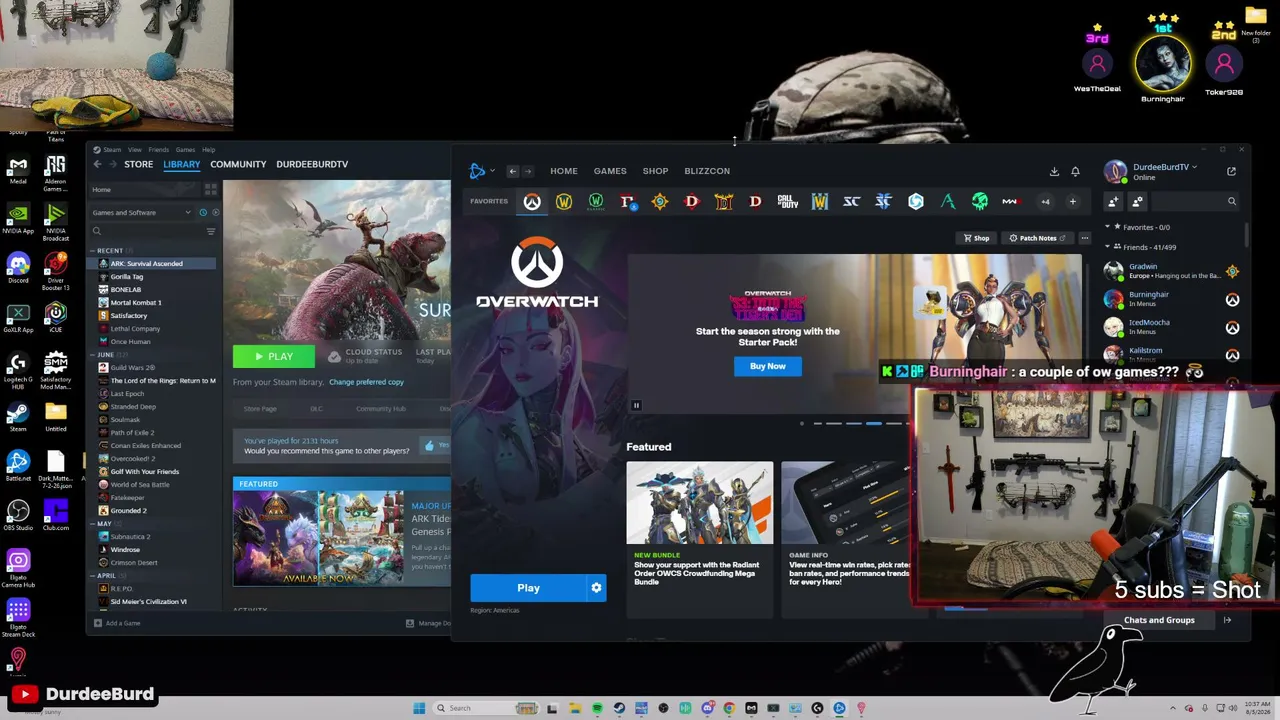The width and height of the screenshot is (1280, 720).
Task: Switch Steam library to grid collections view
Action: (211, 189)
